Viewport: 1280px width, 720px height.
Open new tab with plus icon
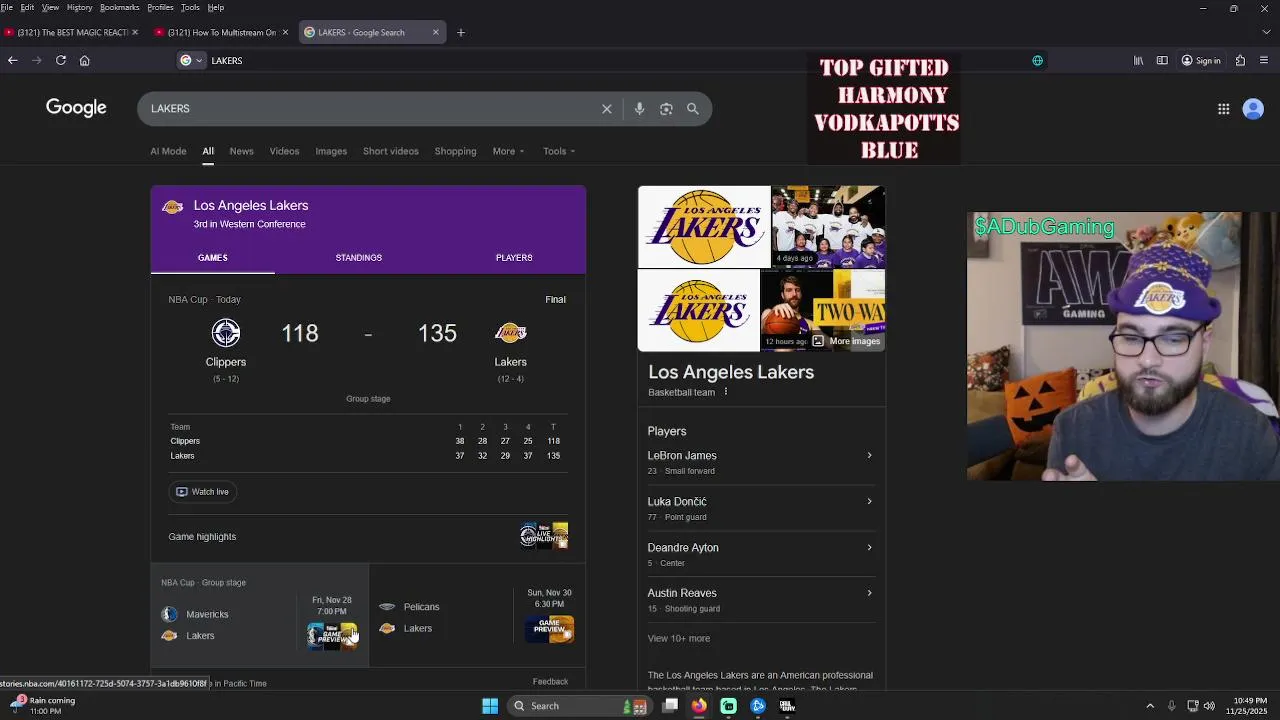pos(461,32)
